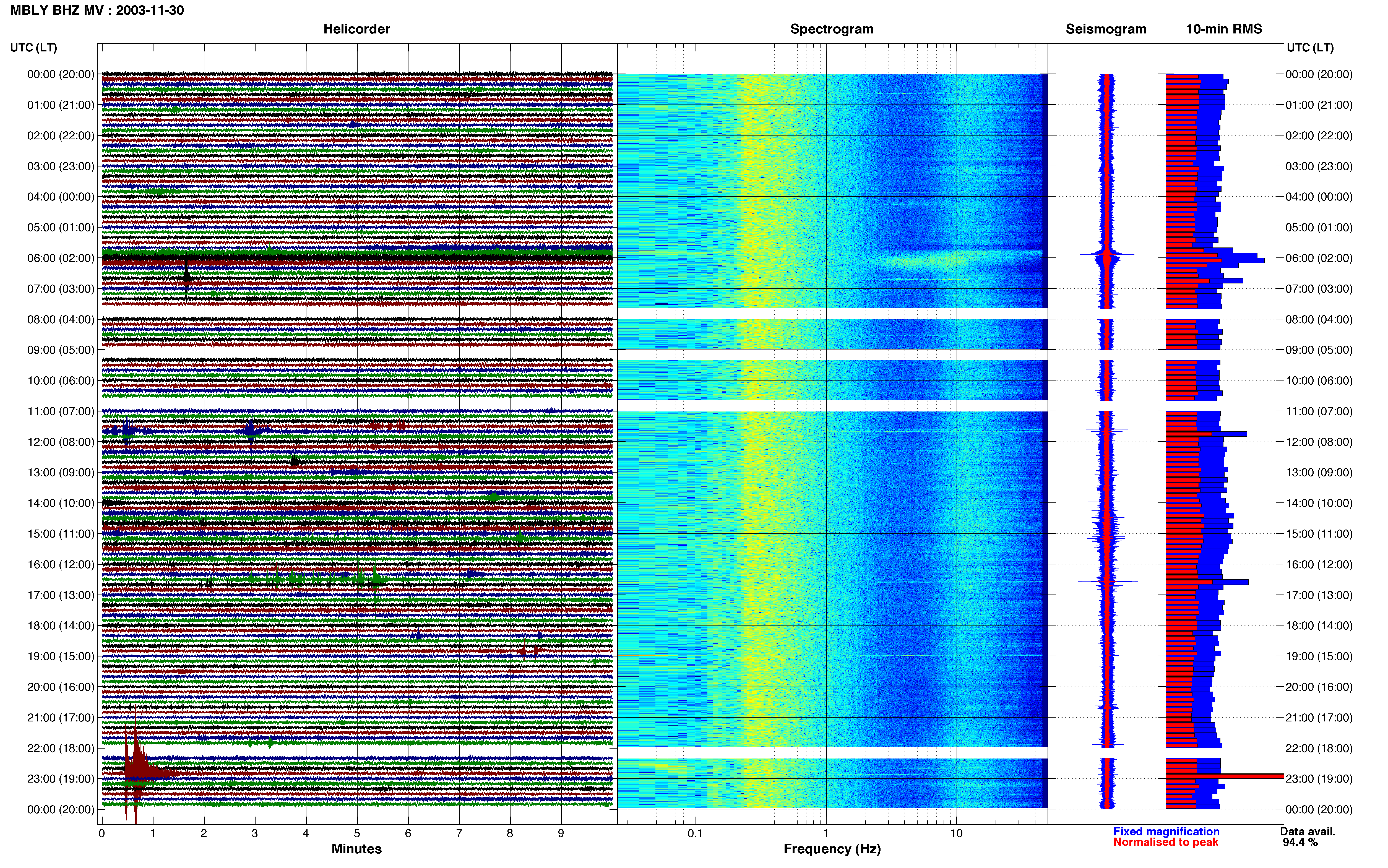1388x868 pixels.
Task: Select the Frequency (Hz) axis label
Action: click(832, 849)
